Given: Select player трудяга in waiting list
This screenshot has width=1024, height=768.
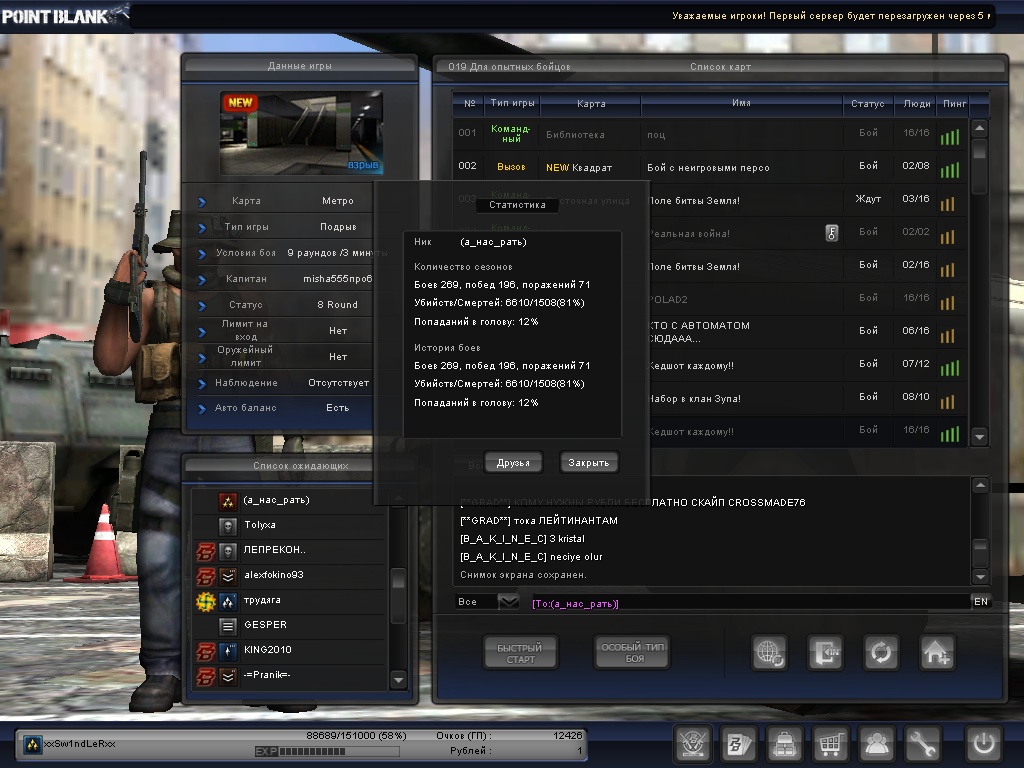Looking at the screenshot, I should click(x=290, y=600).
